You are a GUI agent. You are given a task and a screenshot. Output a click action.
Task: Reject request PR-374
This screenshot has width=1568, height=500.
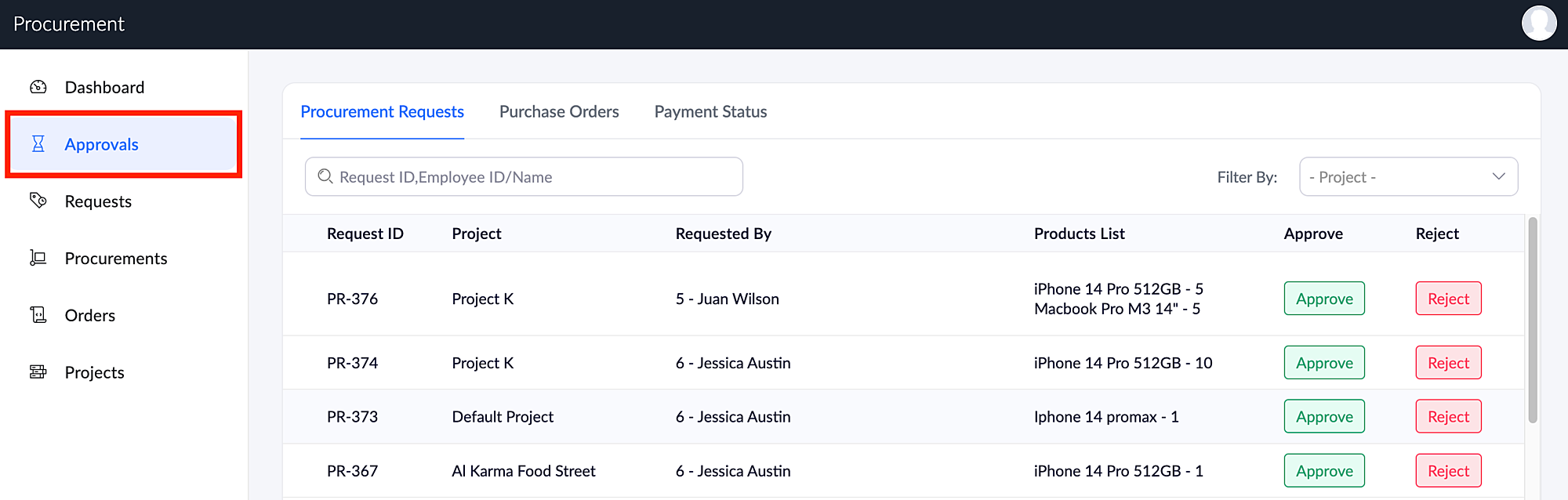(1448, 363)
